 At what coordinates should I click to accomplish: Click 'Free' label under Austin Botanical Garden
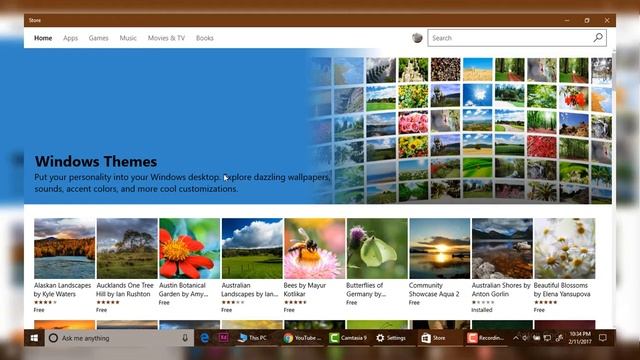pyautogui.click(x=164, y=302)
